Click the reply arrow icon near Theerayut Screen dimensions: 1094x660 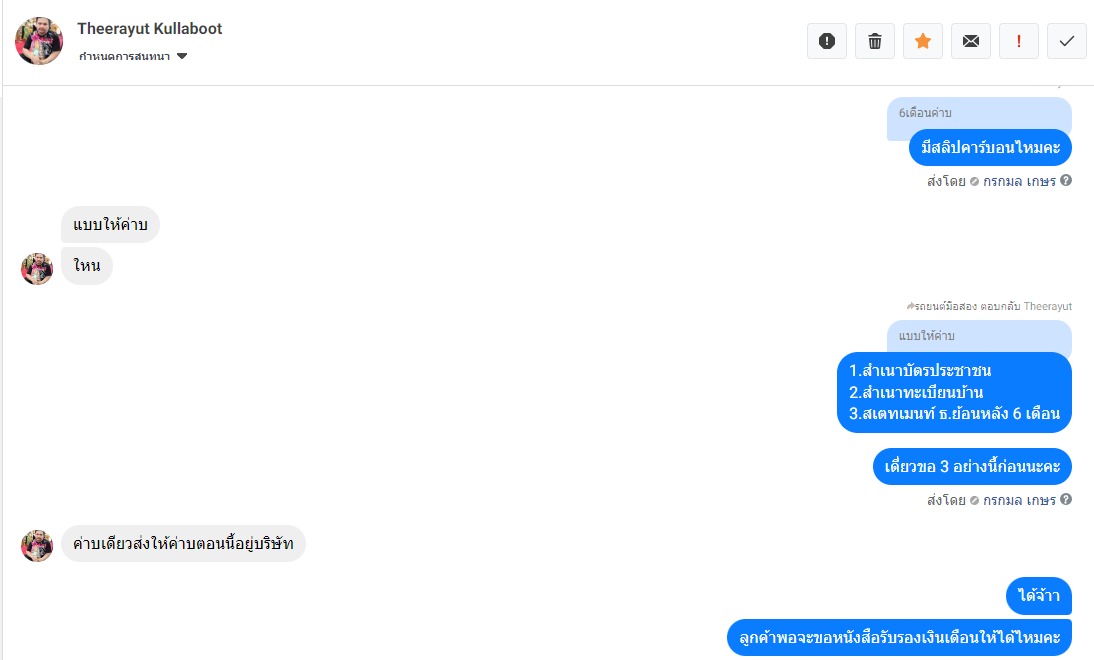[x=910, y=306]
